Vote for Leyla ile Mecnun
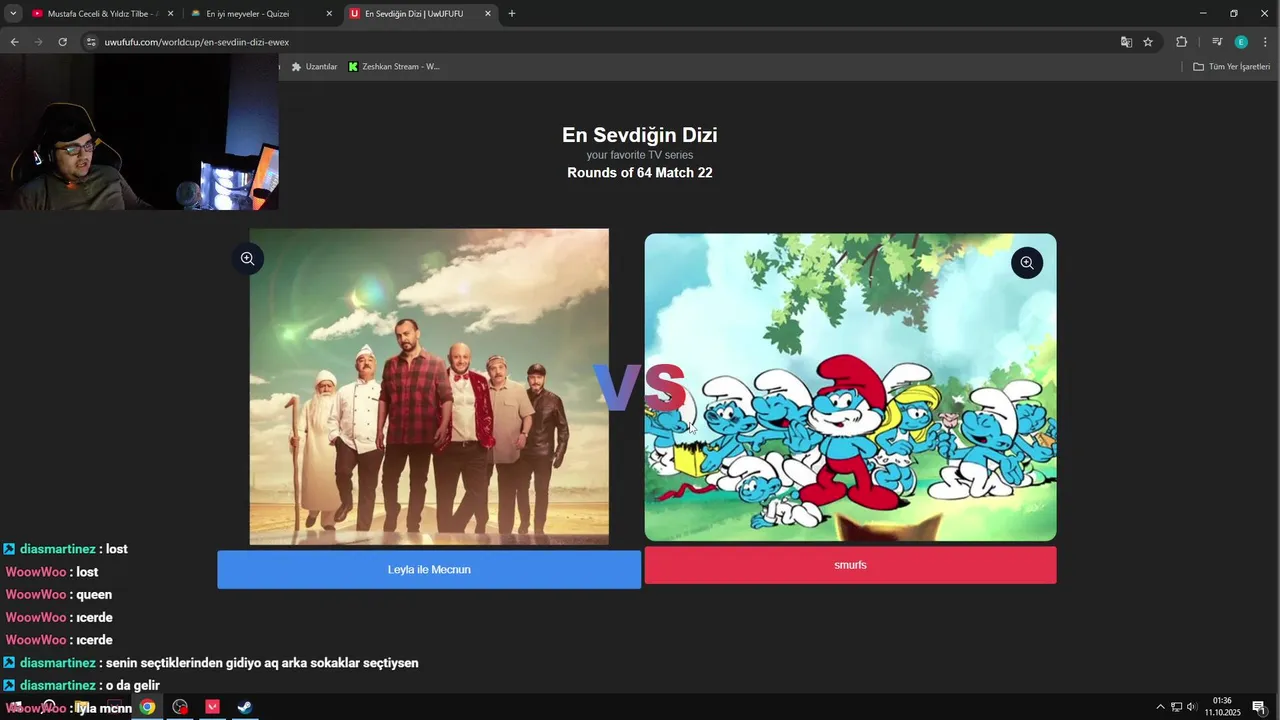This screenshot has height=720, width=1280. pos(429,569)
